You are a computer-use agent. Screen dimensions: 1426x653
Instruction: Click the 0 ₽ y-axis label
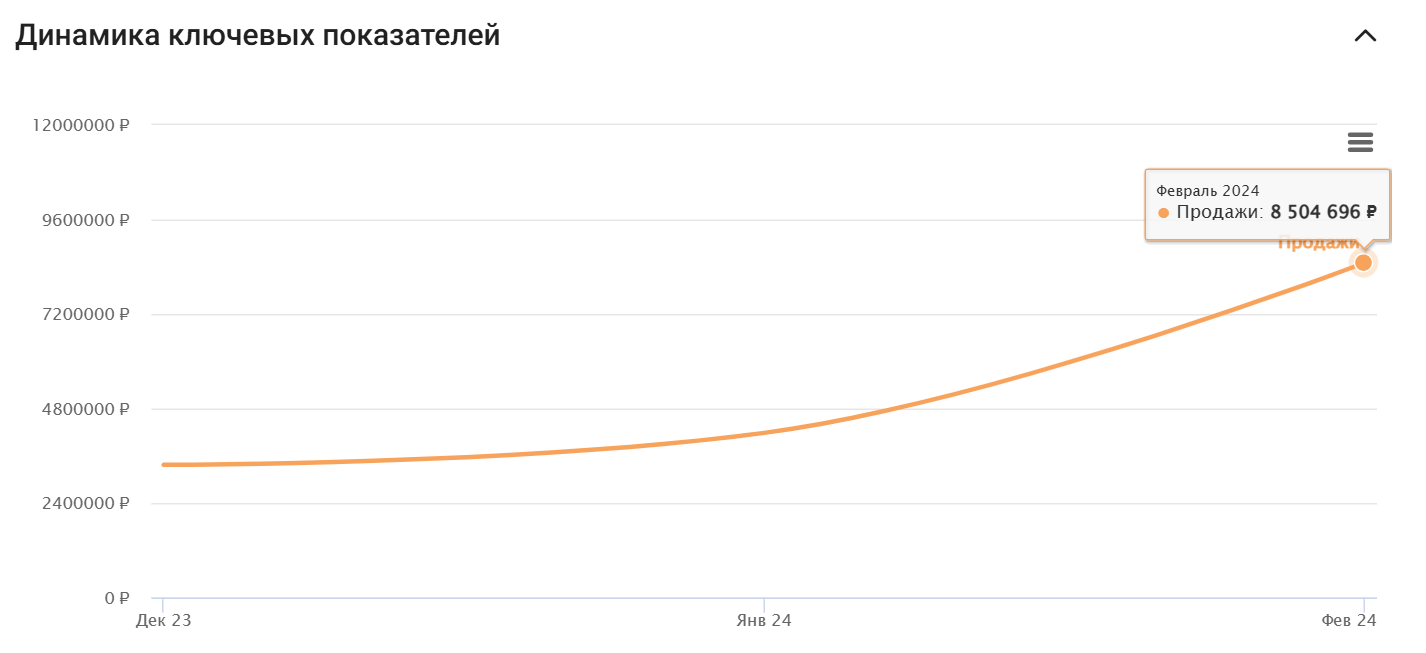117,598
